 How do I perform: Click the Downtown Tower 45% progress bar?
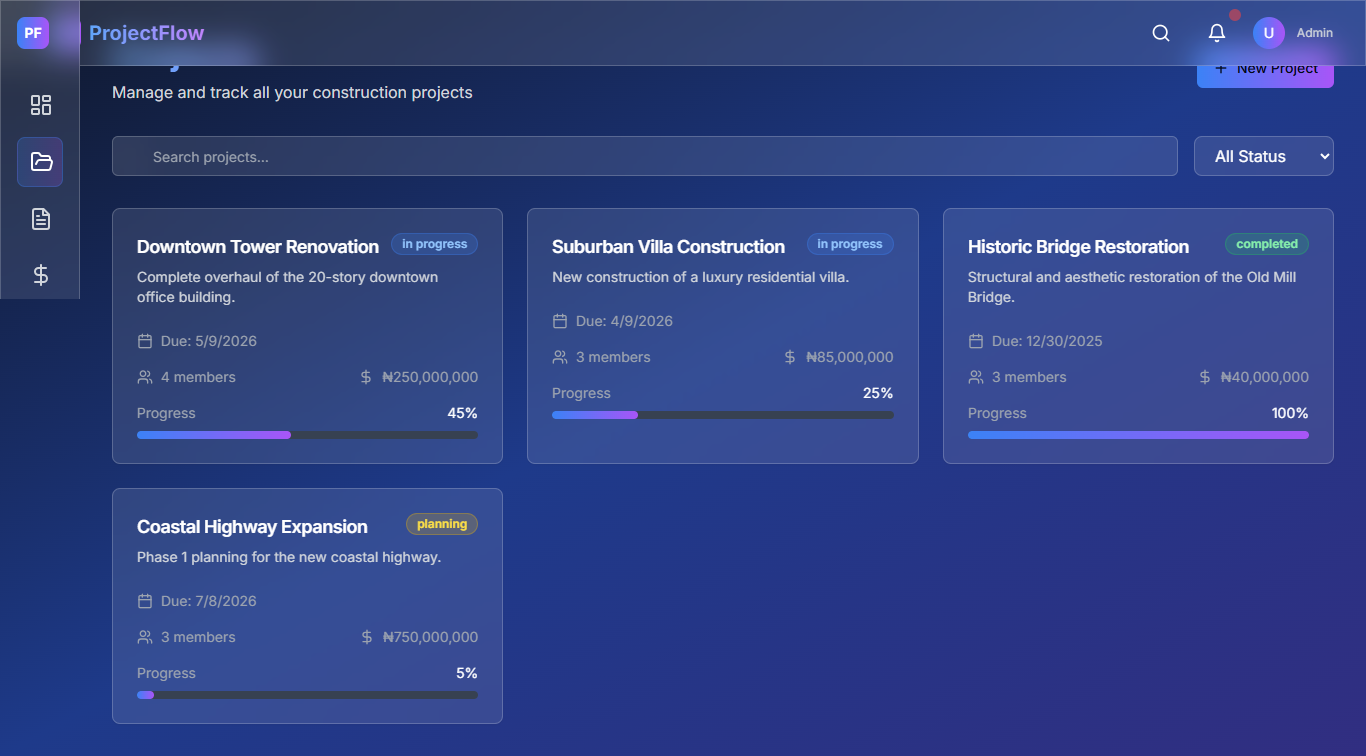click(307, 435)
